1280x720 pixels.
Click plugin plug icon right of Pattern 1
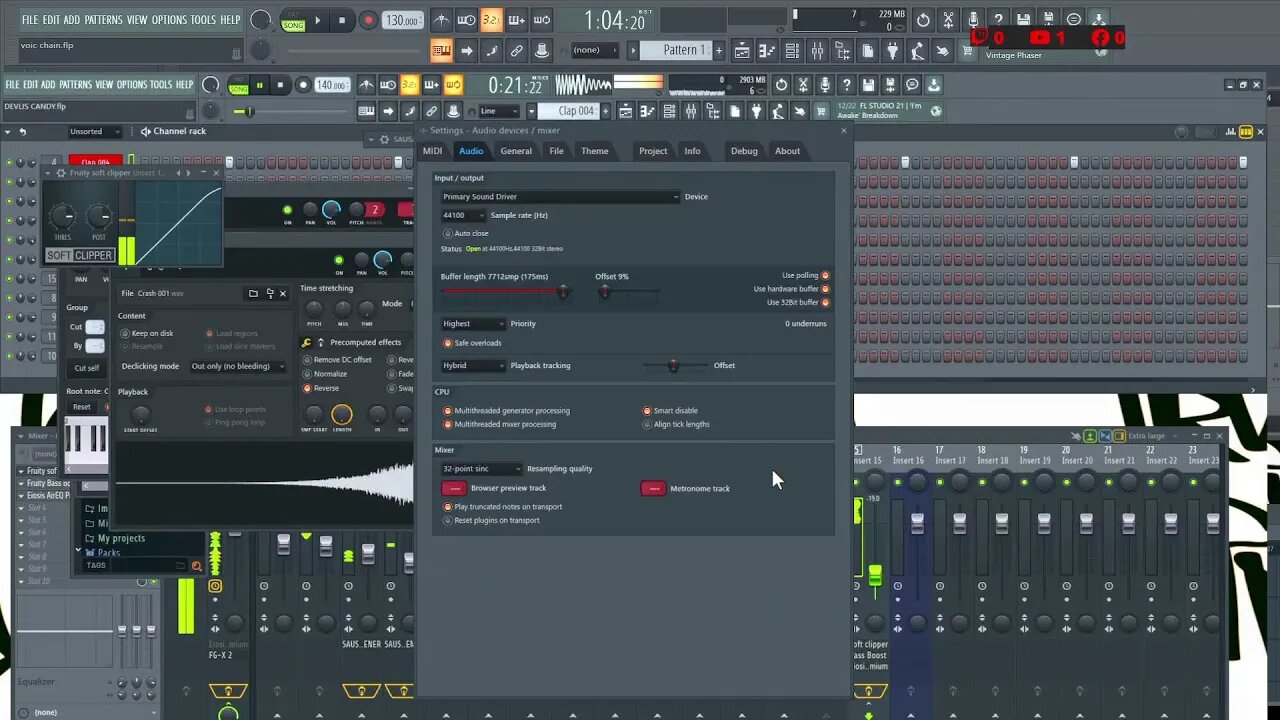[893, 50]
